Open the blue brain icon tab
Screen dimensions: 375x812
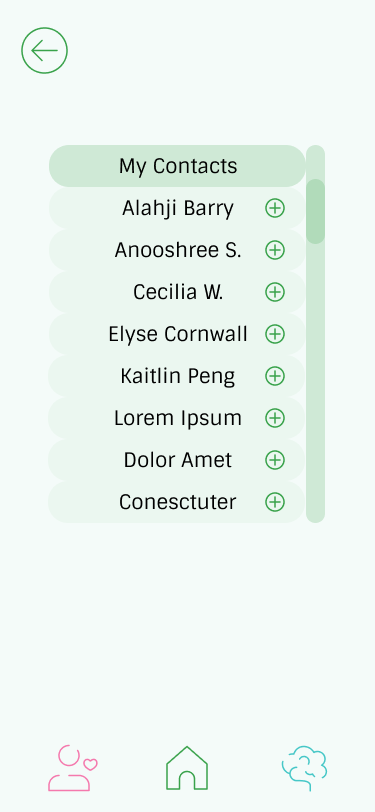click(305, 768)
